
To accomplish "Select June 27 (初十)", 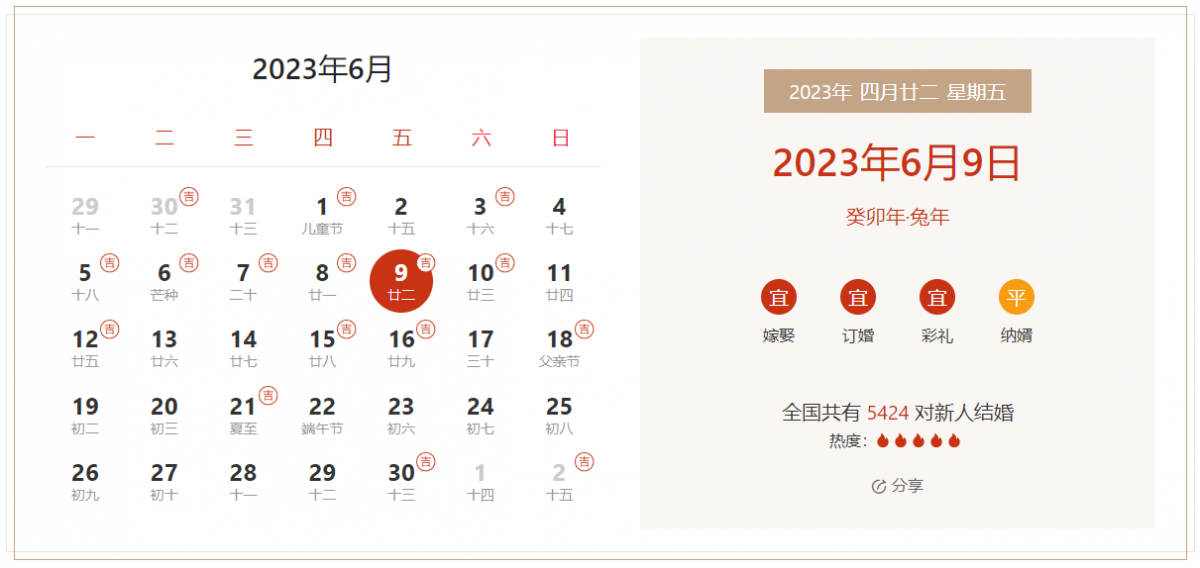I will 164,481.
